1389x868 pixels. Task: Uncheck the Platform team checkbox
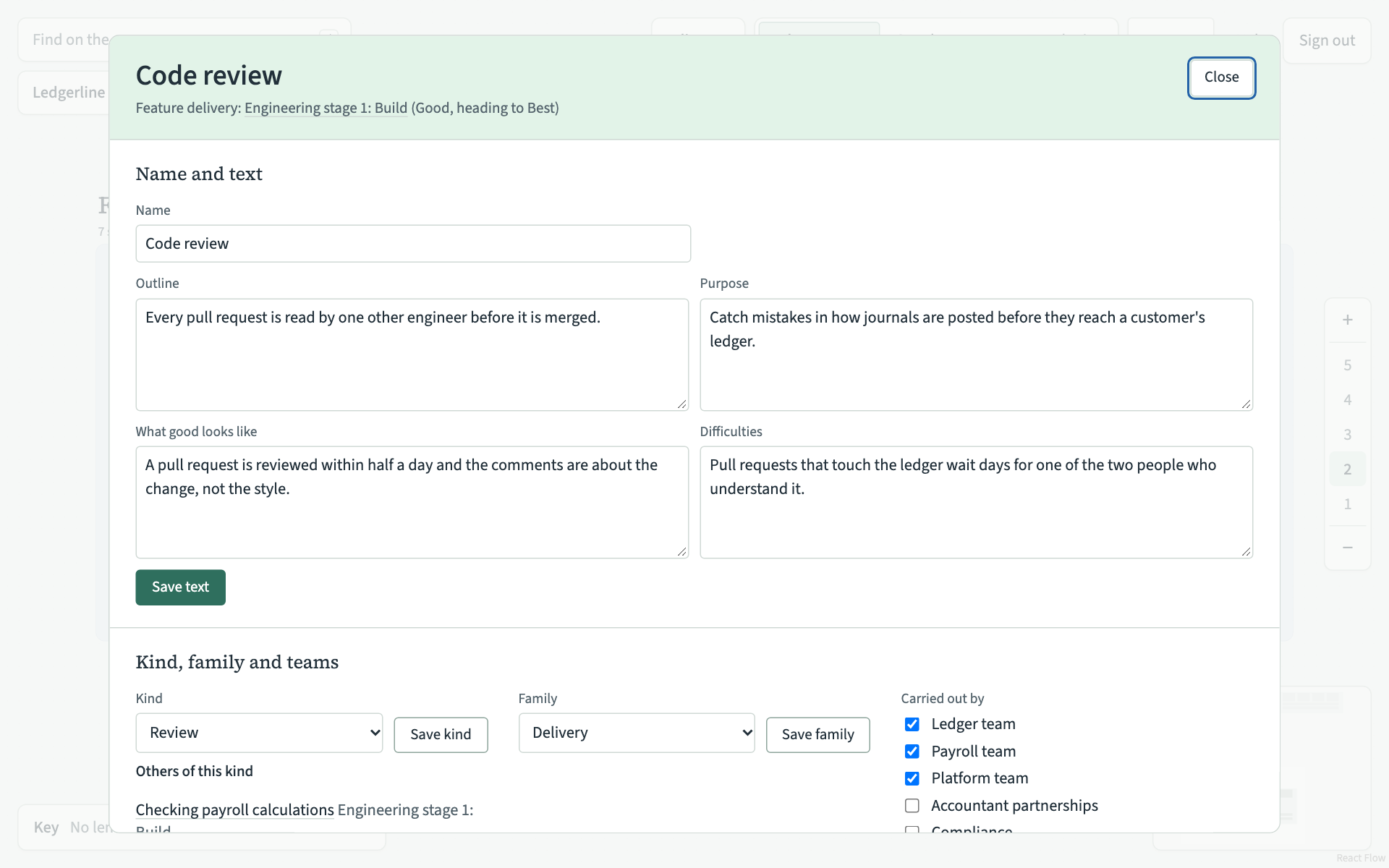(912, 778)
